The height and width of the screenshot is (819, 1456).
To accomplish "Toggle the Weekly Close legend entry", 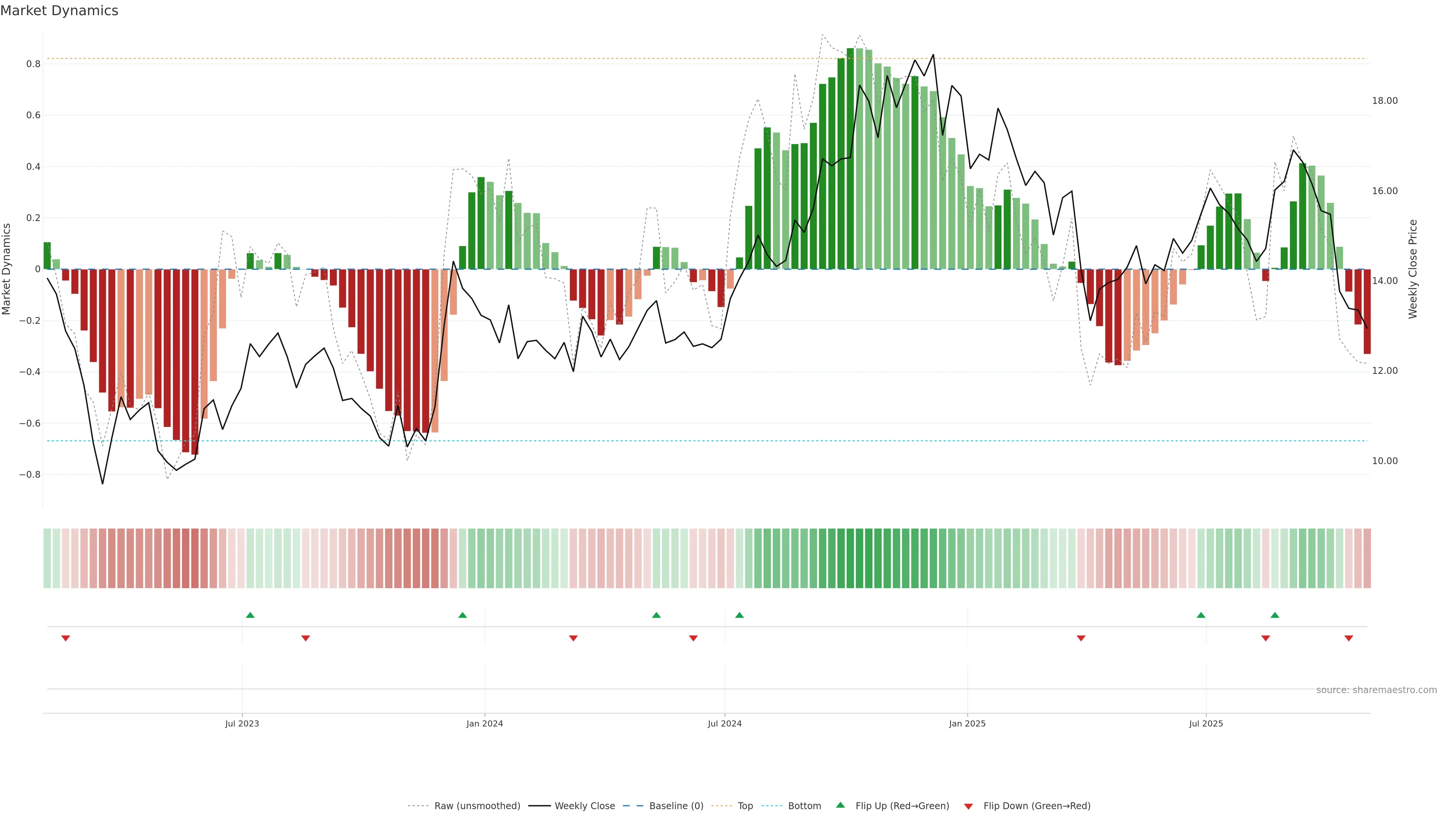I will click(584, 806).
